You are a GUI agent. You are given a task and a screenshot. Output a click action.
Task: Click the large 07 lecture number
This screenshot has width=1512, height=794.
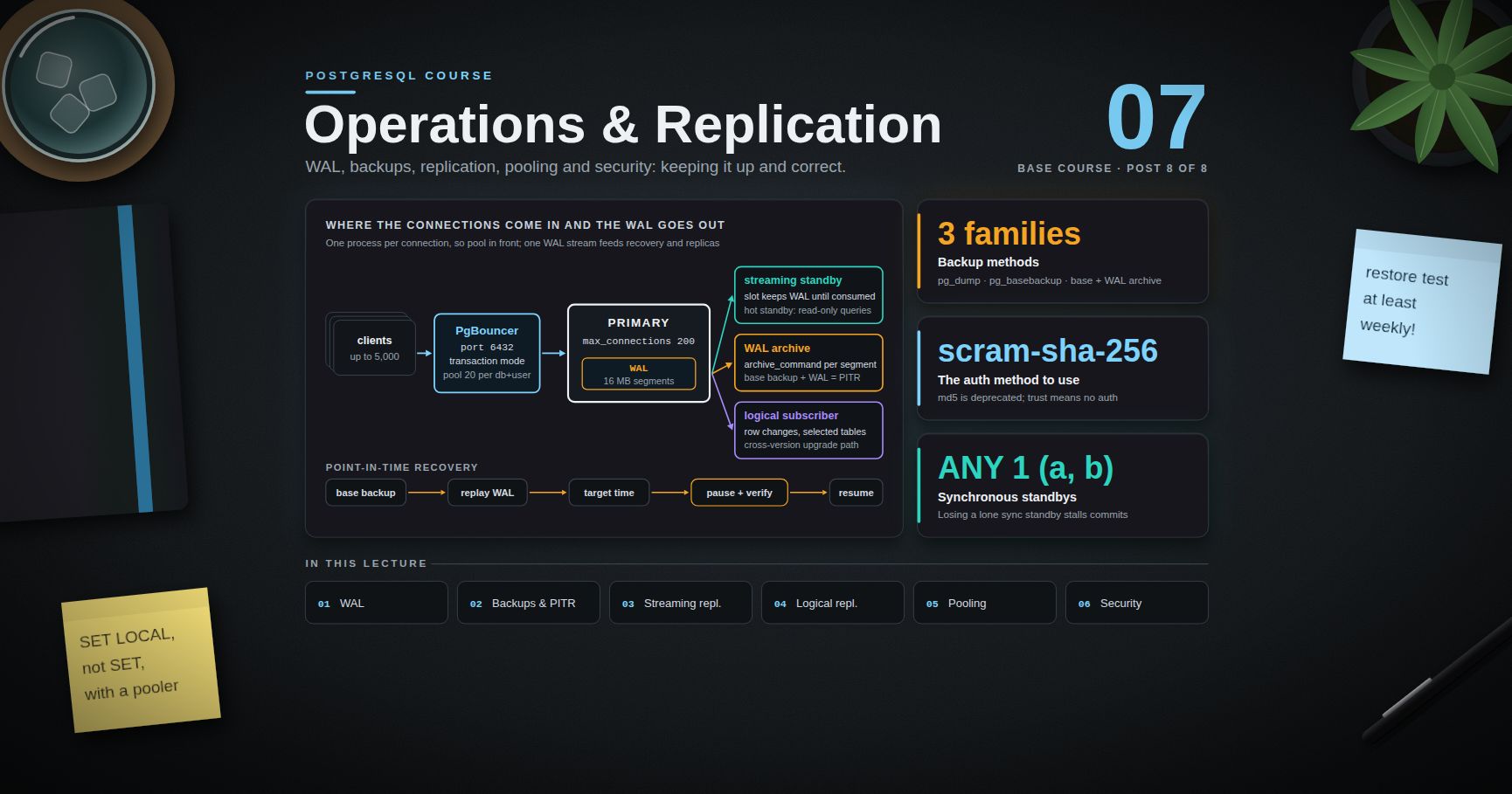pos(1156,117)
